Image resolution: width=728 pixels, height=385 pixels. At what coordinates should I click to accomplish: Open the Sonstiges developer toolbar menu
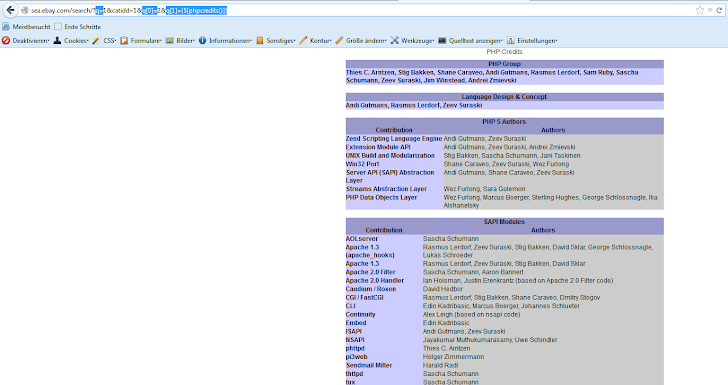pyautogui.click(x=276, y=41)
